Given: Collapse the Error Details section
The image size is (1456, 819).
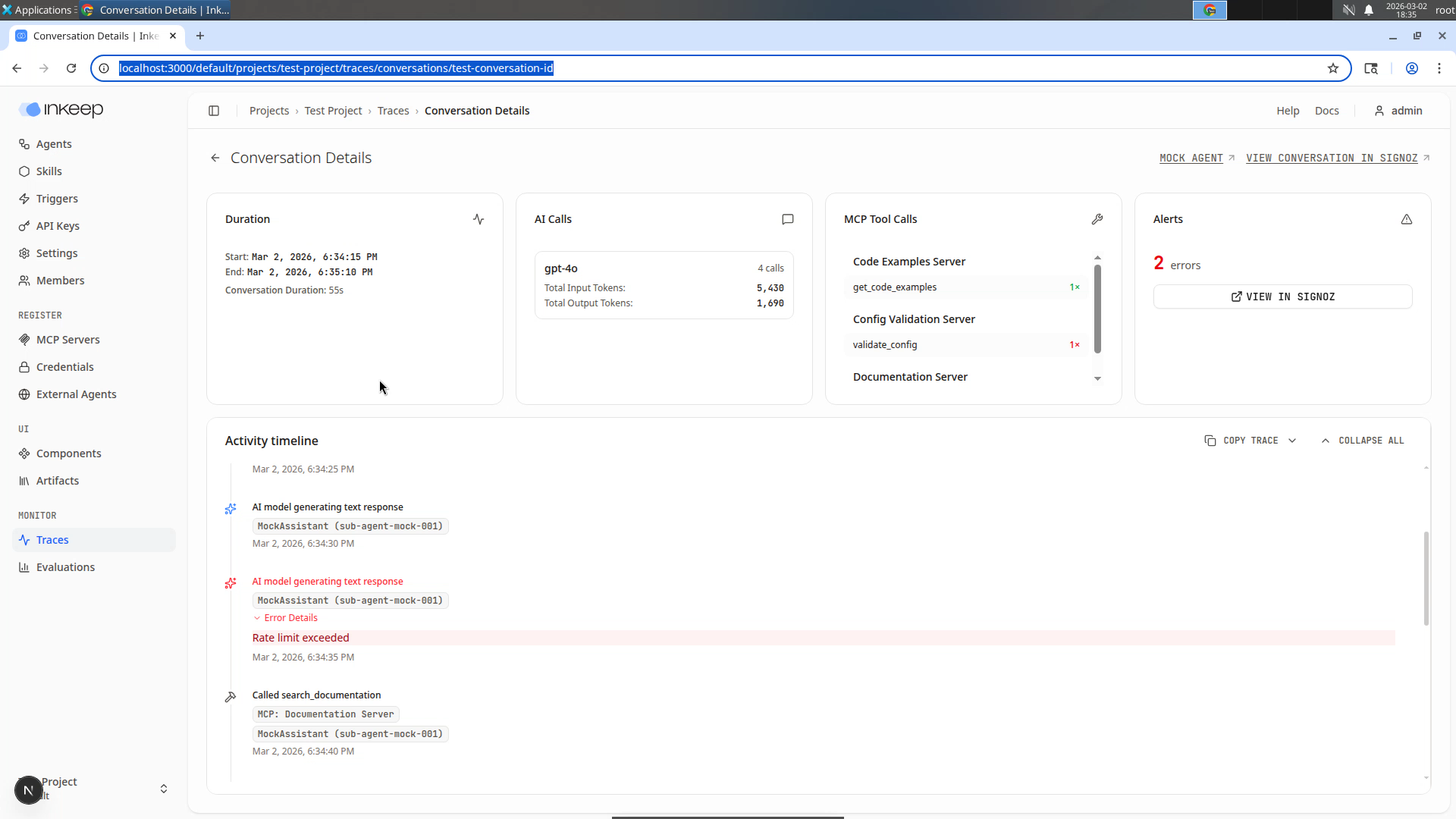Looking at the screenshot, I should 285,618.
